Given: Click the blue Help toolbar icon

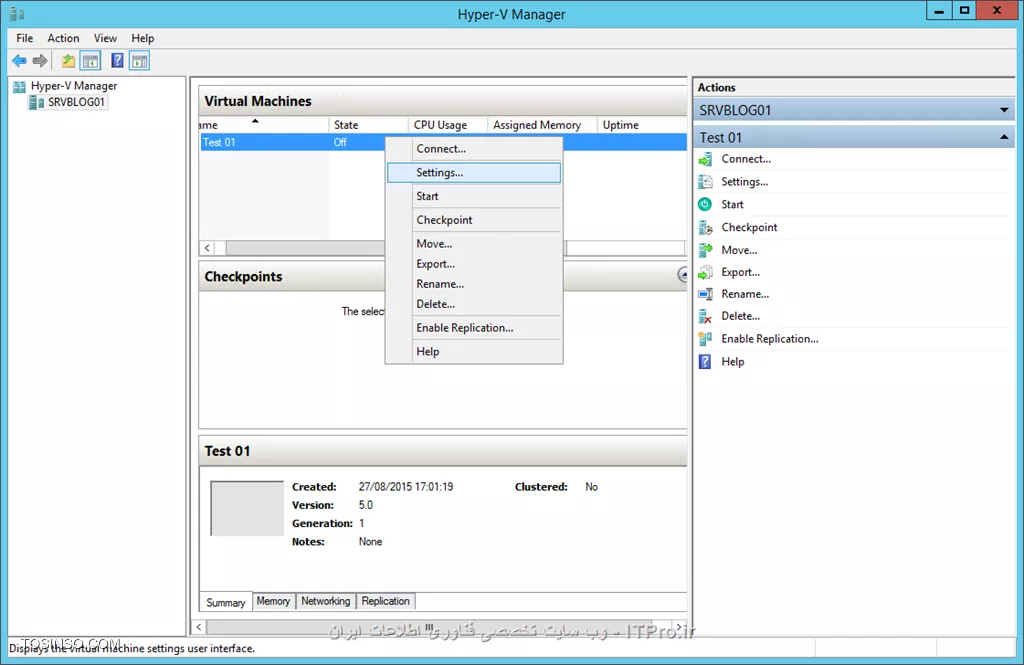Looking at the screenshot, I should (117, 61).
